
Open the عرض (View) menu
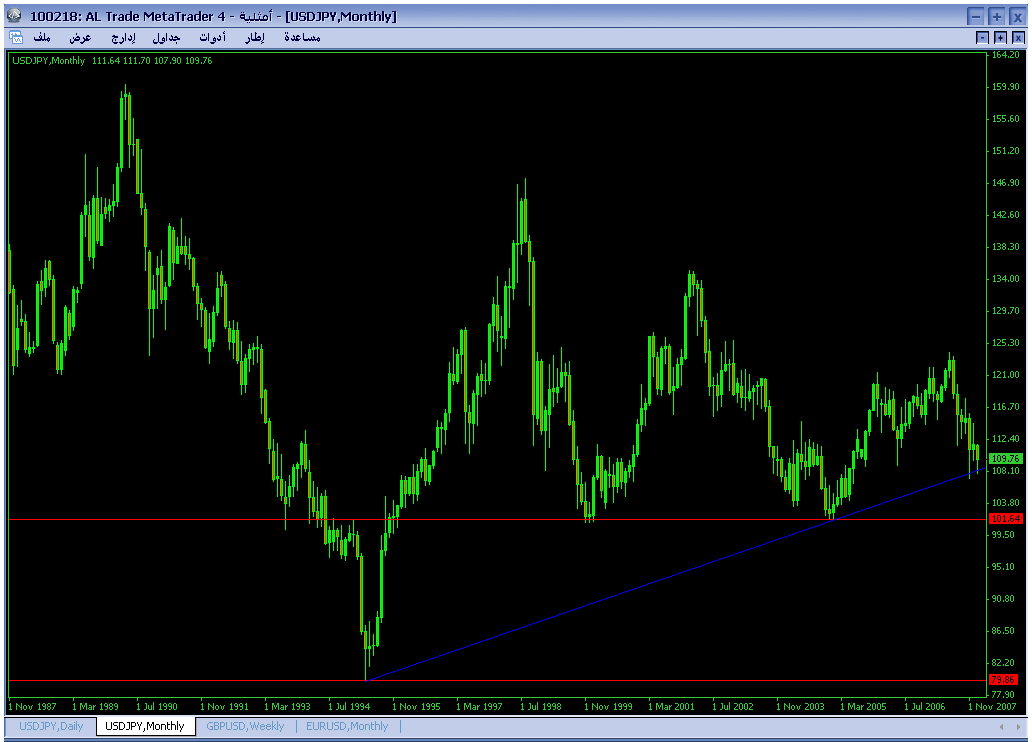[80, 37]
